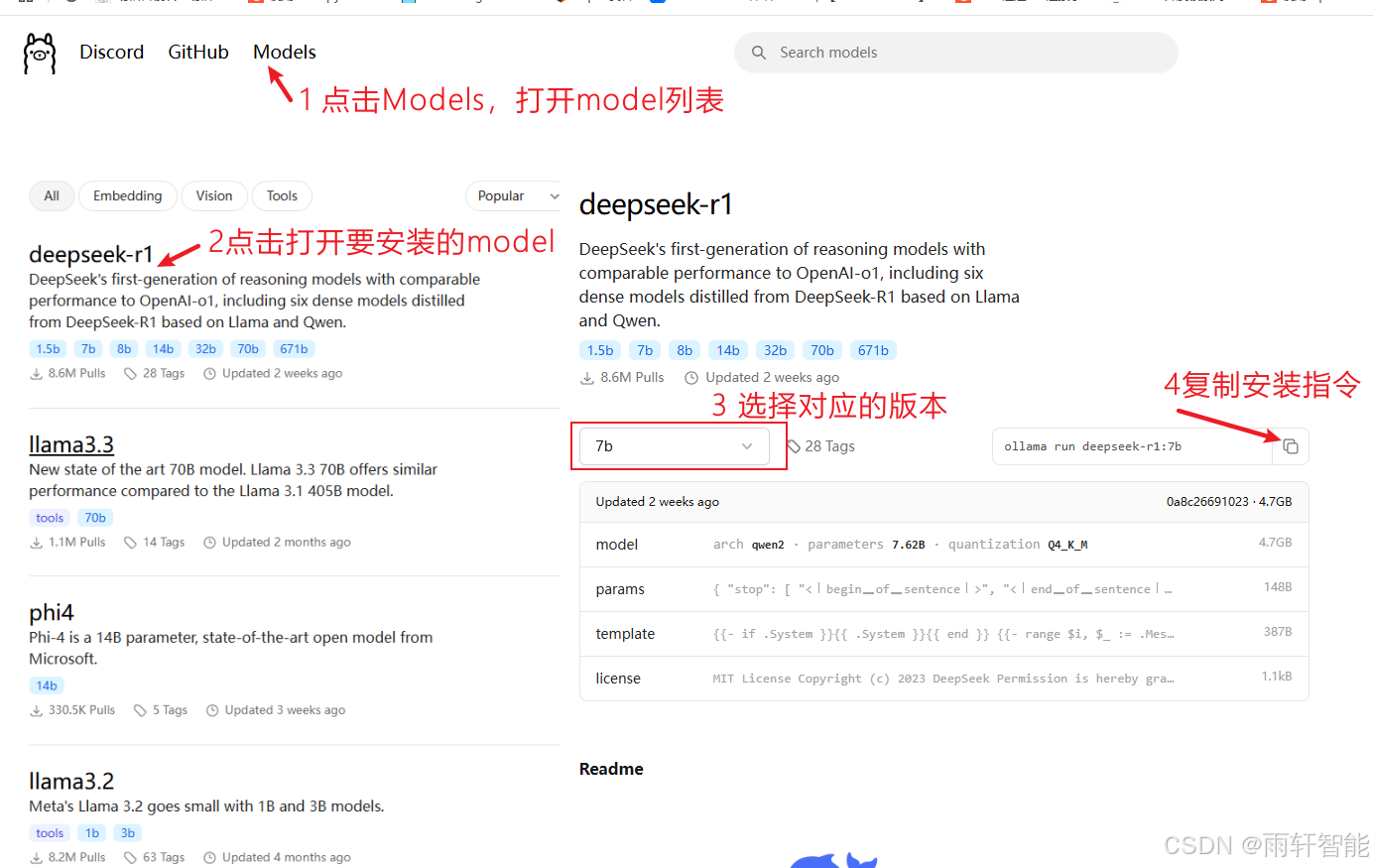Open the Popular sort dropdown
Image resolution: width=1373 pixels, height=868 pixels.
coord(516,195)
